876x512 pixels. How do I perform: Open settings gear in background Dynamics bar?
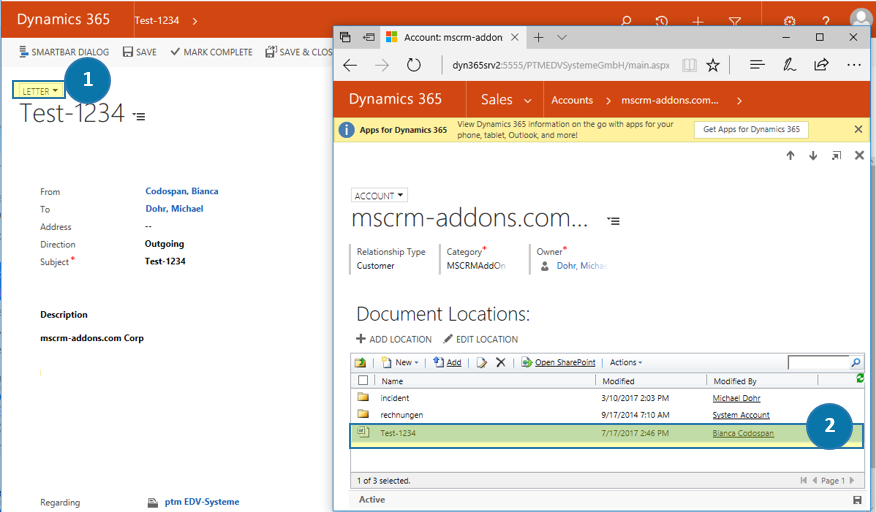(x=789, y=21)
